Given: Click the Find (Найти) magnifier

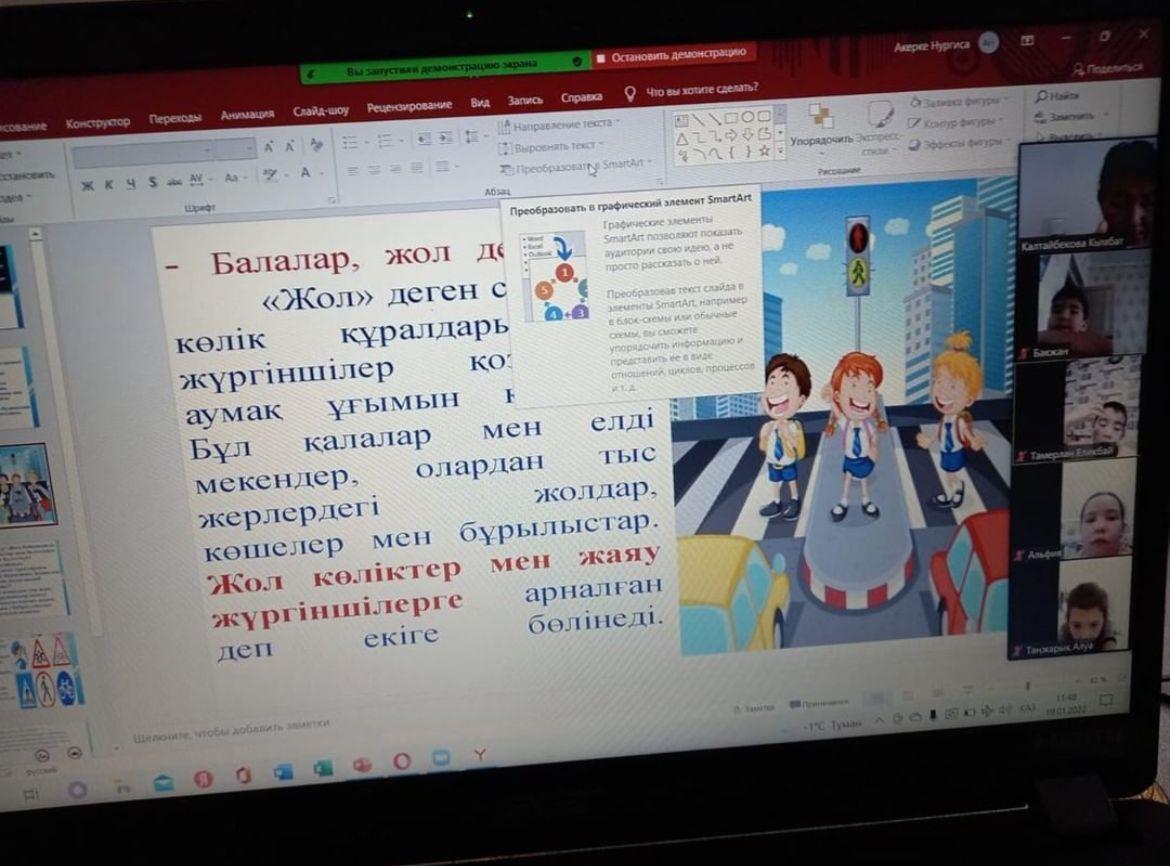Looking at the screenshot, I should [x=1042, y=96].
